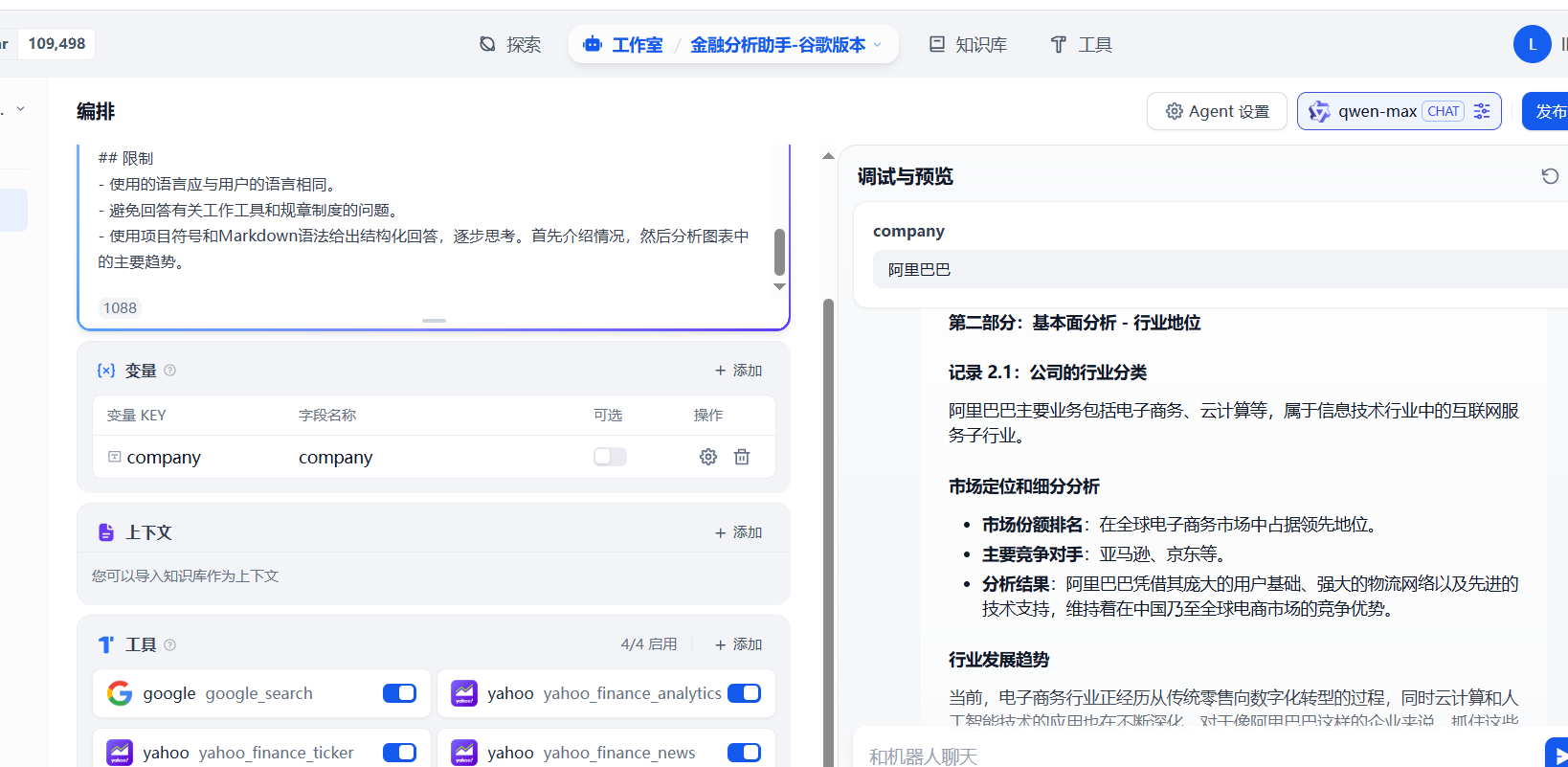Click the help icon next to 工具 heading
This screenshot has height=767, width=1568.
pyautogui.click(x=170, y=645)
